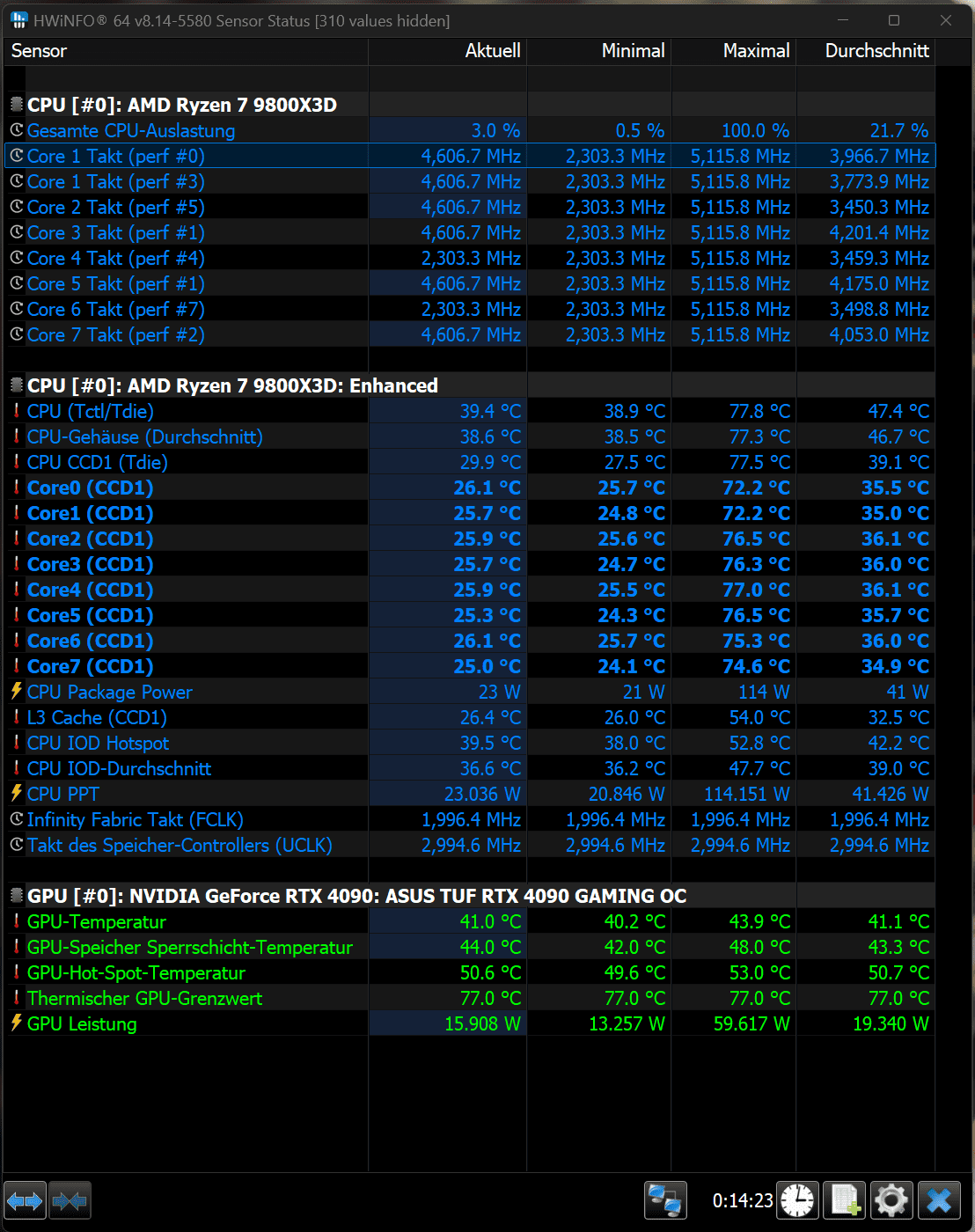This screenshot has height=1232, width=975.
Task: Select the CPU [#0]: AMD Ryzen 7 9800X3D header row
Action: [x=470, y=105]
